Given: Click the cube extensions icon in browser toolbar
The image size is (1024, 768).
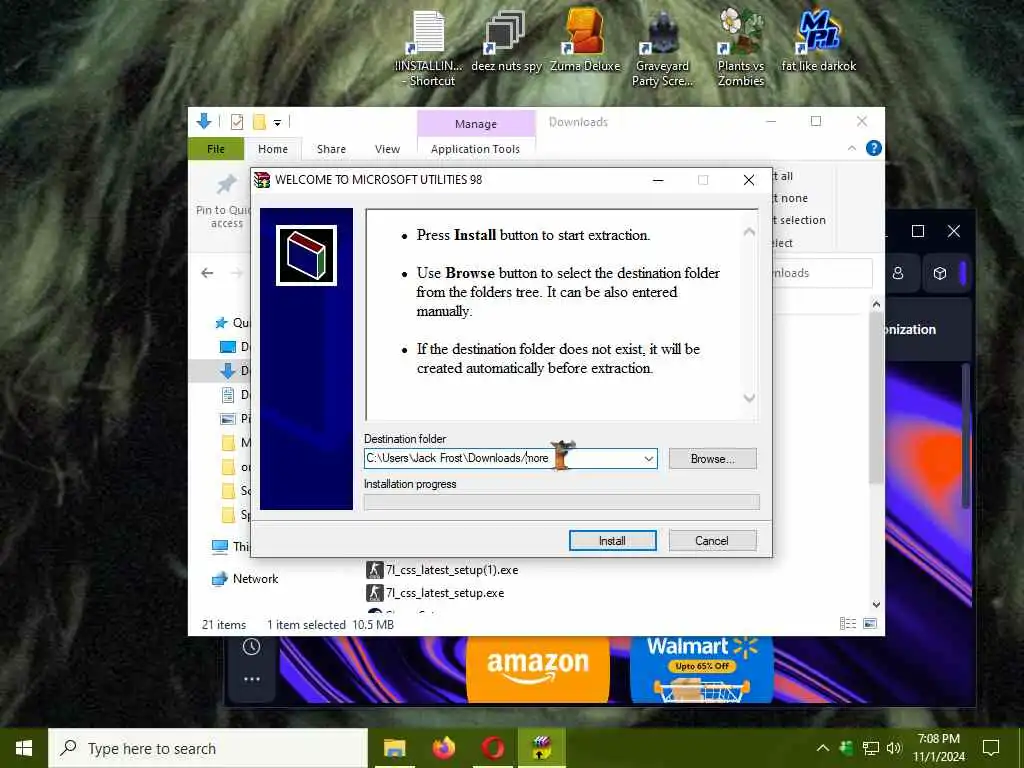Looking at the screenshot, I should point(940,273).
